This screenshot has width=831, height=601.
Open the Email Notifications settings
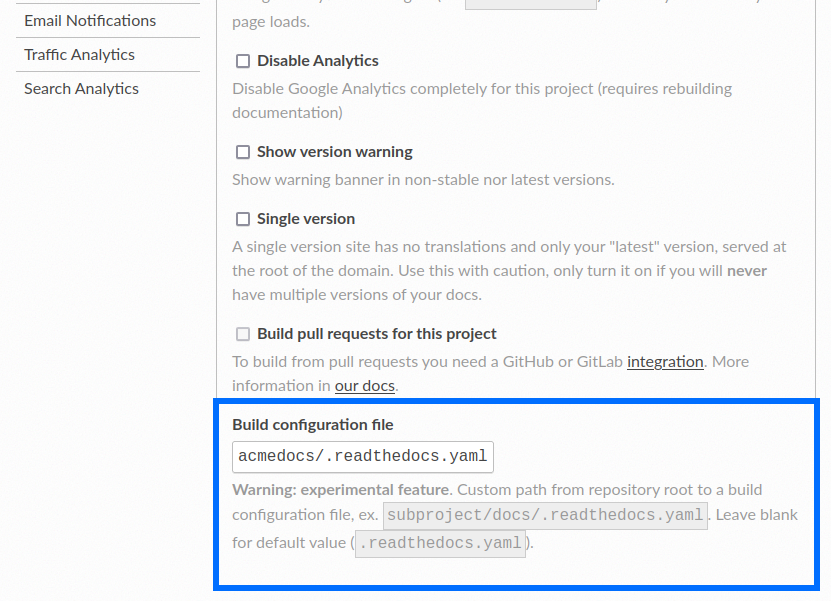tap(88, 20)
